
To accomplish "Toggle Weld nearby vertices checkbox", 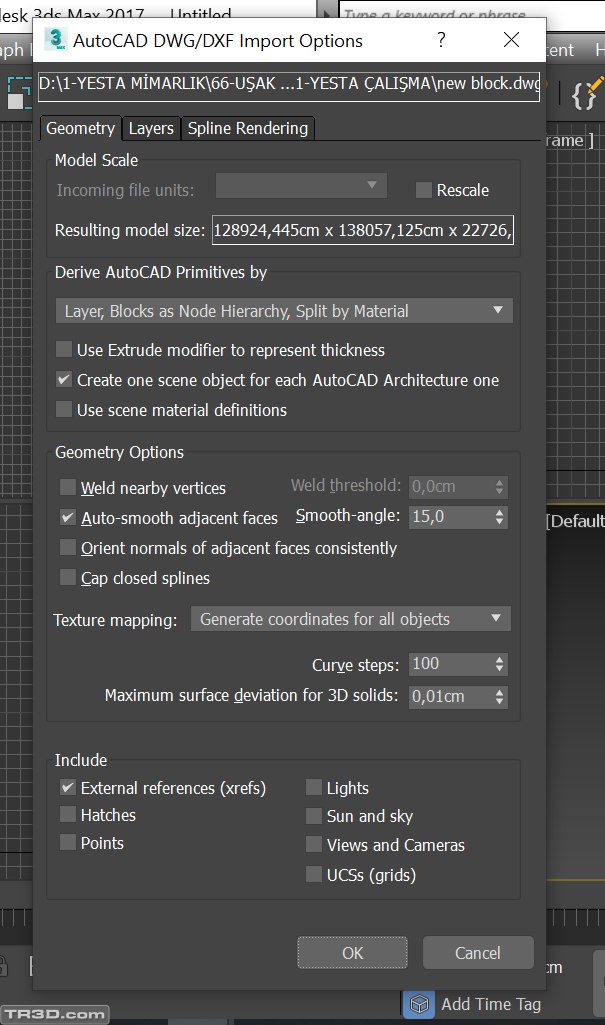I will click(x=68, y=488).
